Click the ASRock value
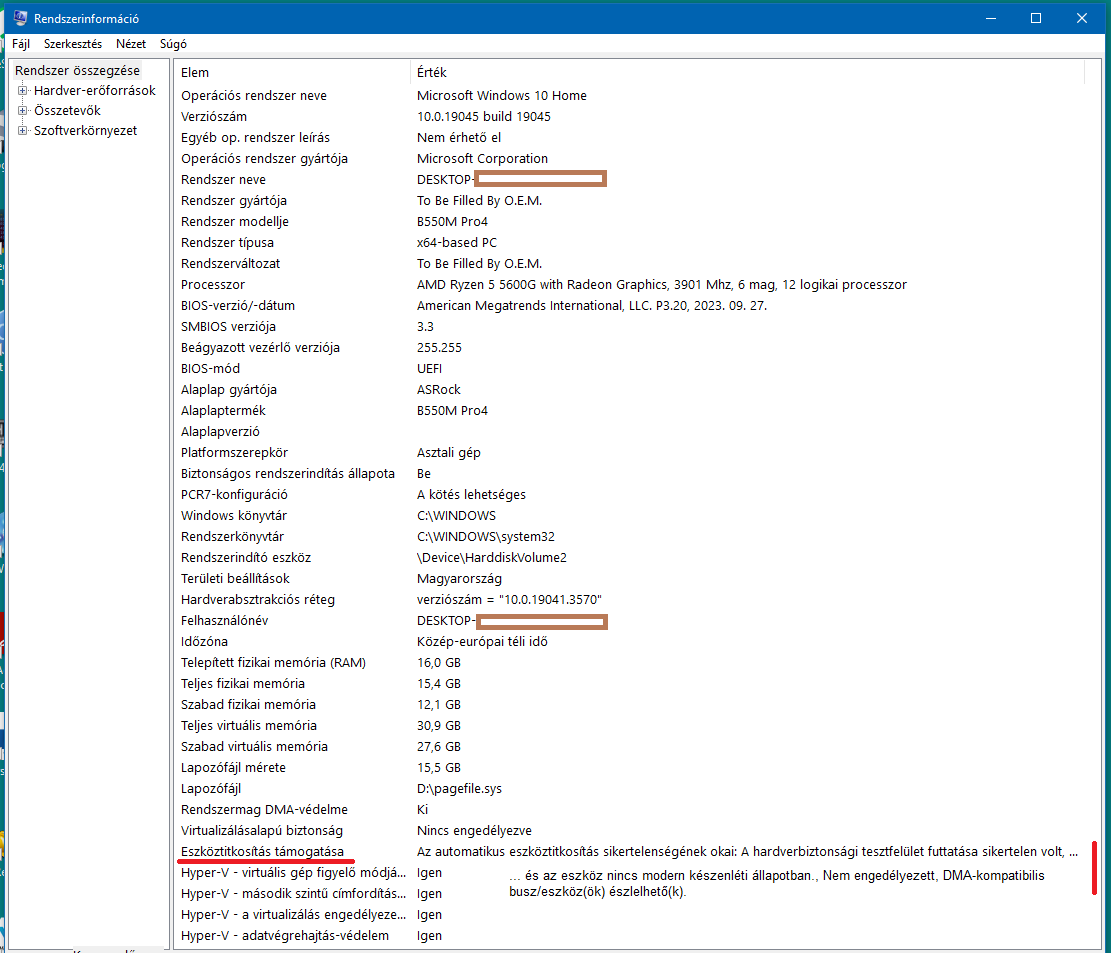This screenshot has width=1111, height=953. pyautogui.click(x=439, y=390)
